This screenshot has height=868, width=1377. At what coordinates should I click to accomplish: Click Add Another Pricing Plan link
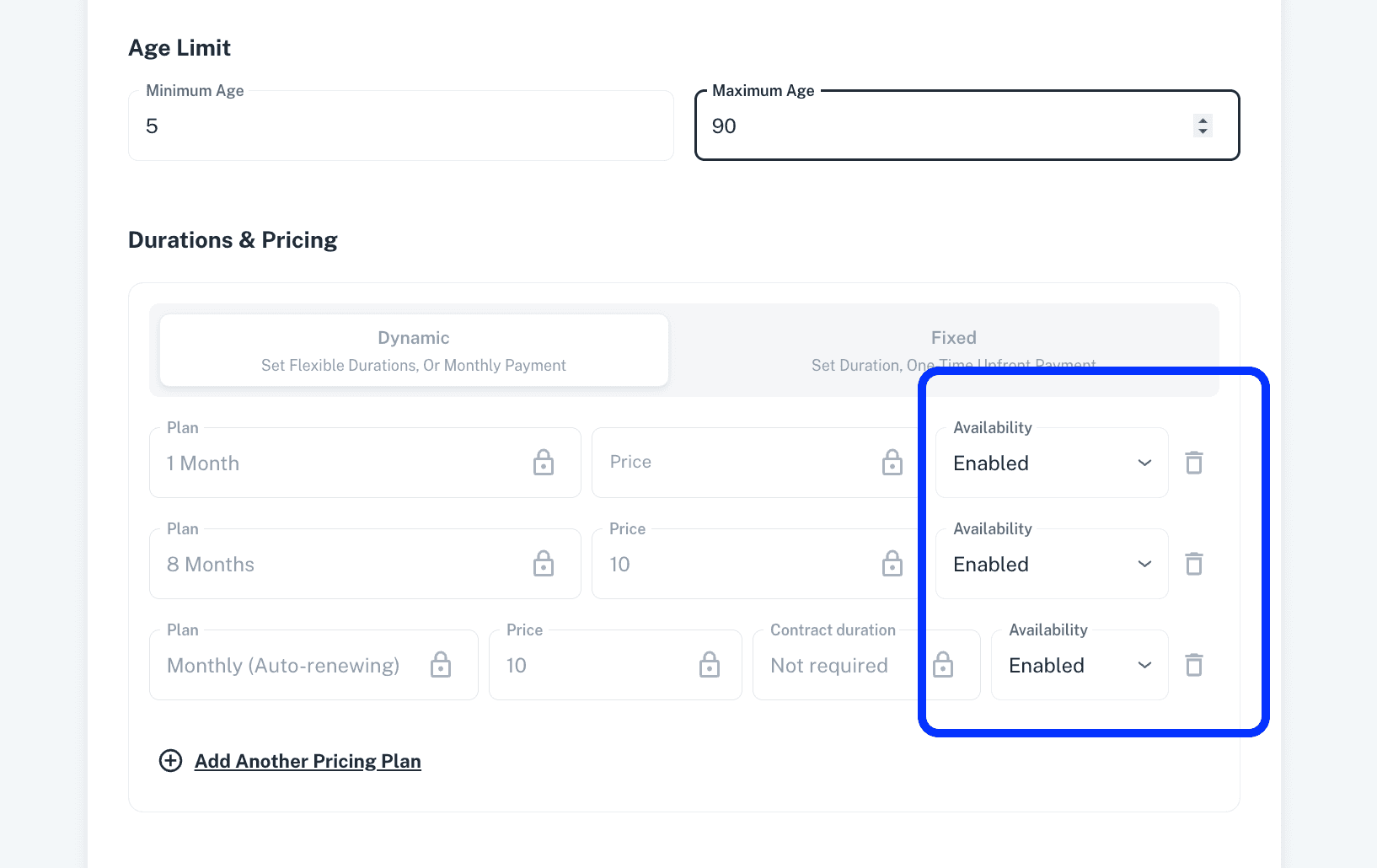pyautogui.click(x=308, y=761)
